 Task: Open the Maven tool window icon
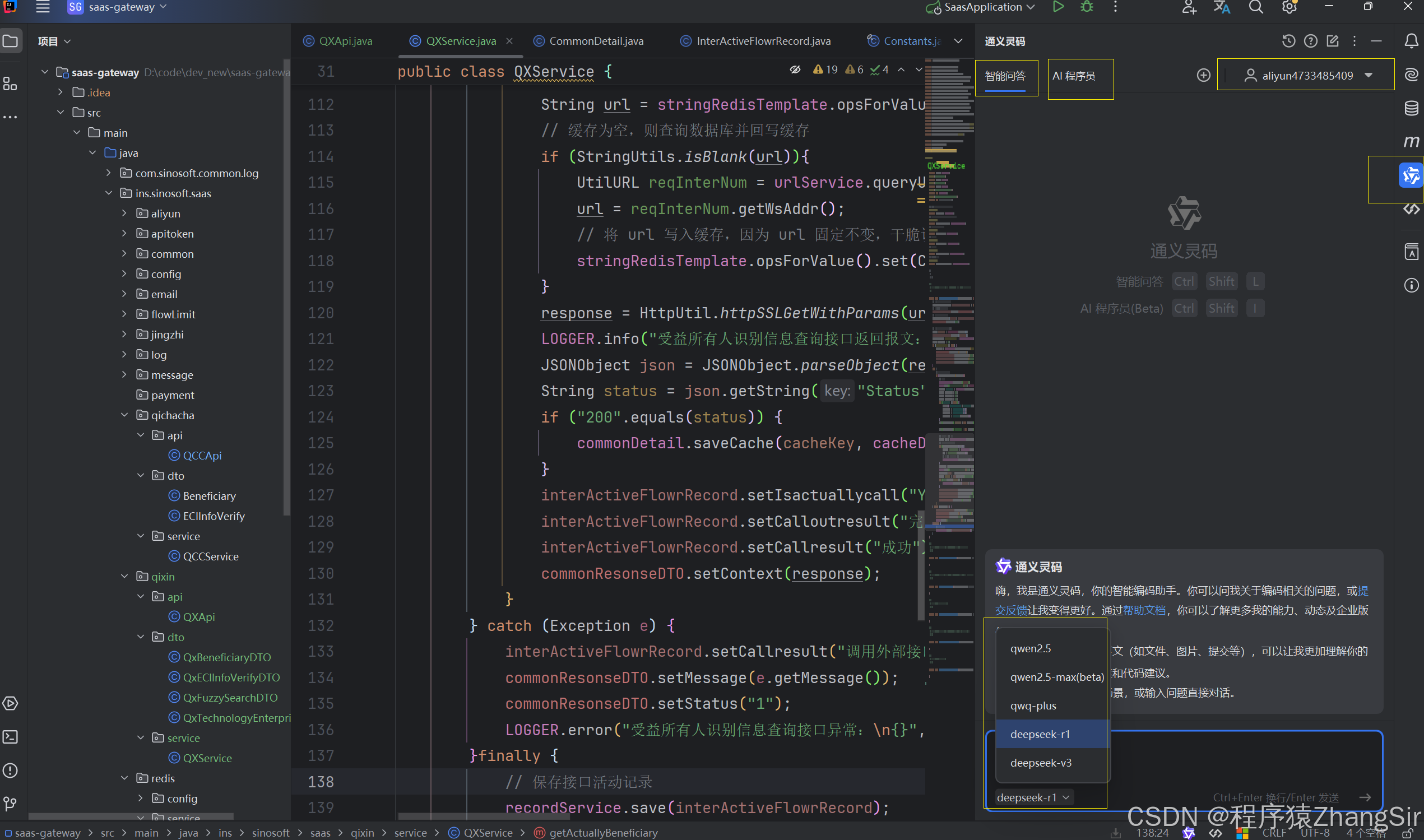click(x=1412, y=141)
